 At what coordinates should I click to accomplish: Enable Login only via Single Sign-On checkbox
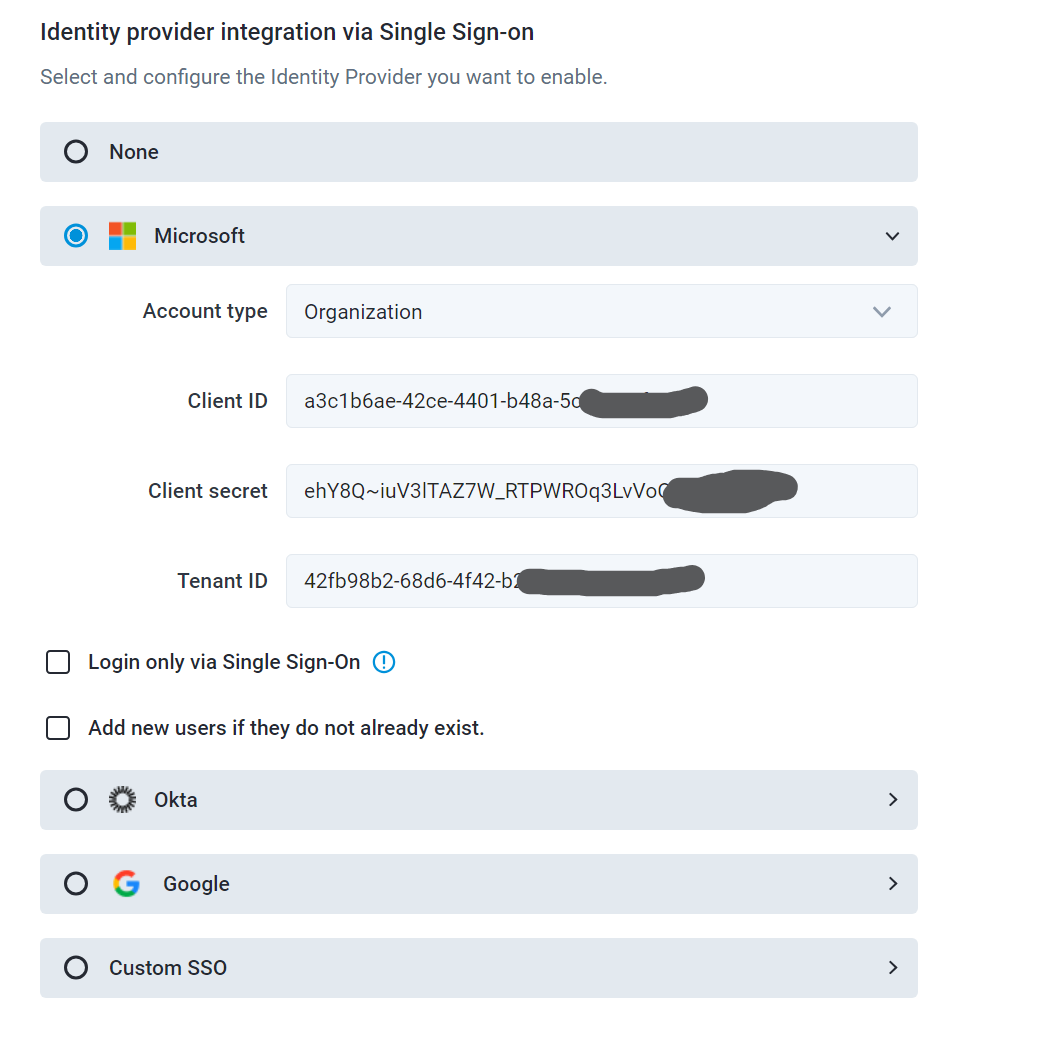(x=58, y=662)
